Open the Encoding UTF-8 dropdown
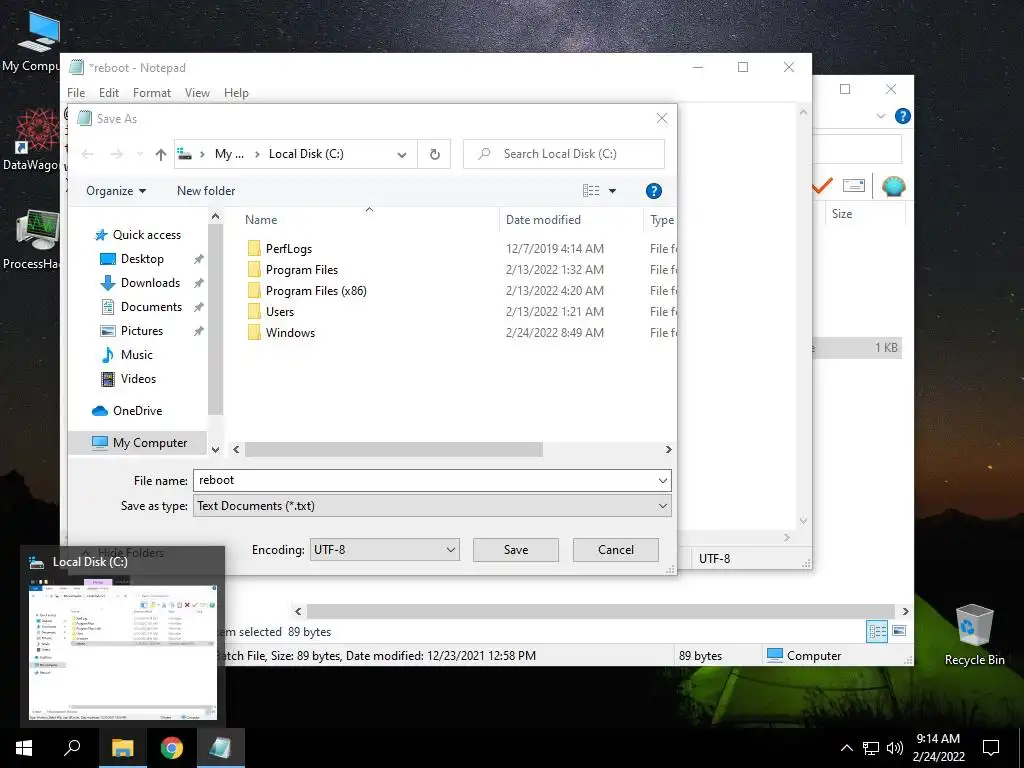 (385, 550)
